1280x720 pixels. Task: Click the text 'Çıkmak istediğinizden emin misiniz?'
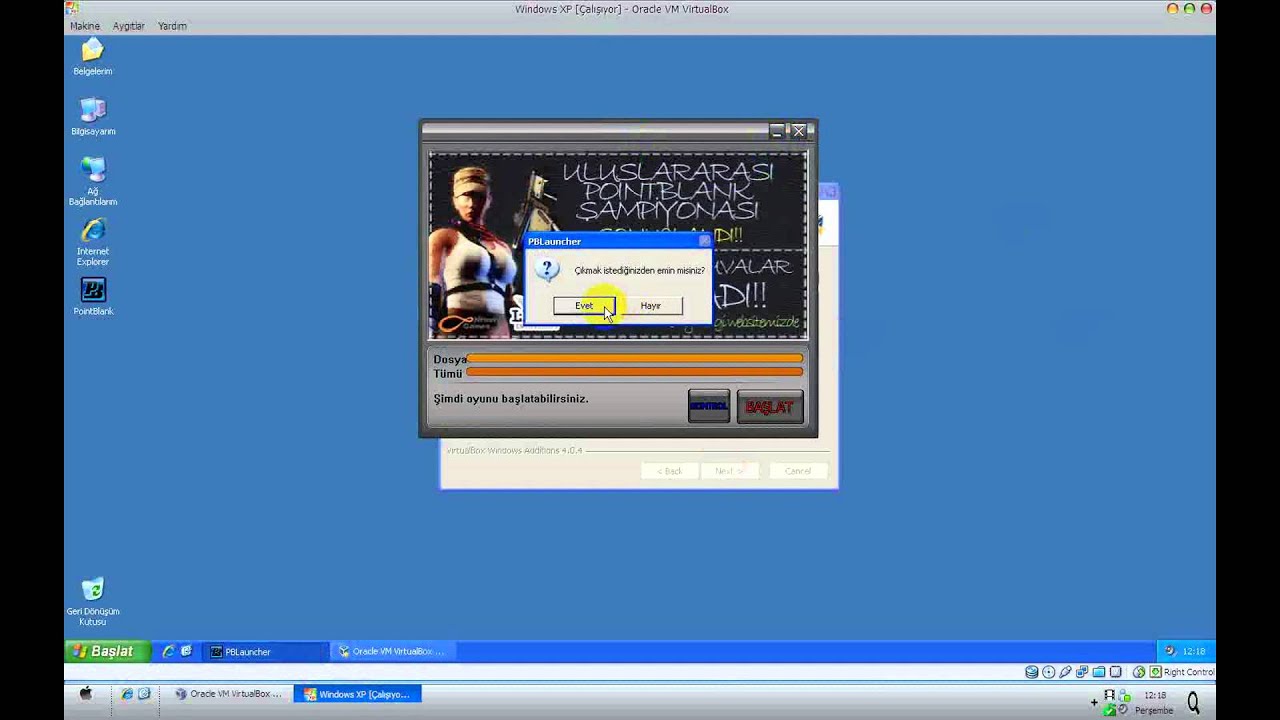(639, 270)
